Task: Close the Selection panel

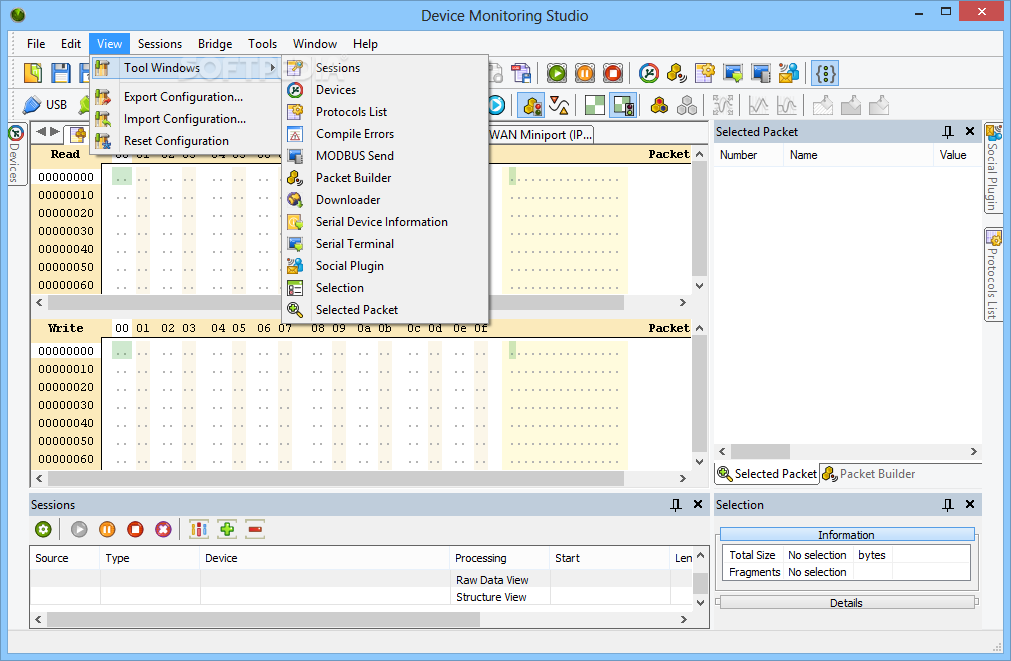Action: click(x=970, y=504)
